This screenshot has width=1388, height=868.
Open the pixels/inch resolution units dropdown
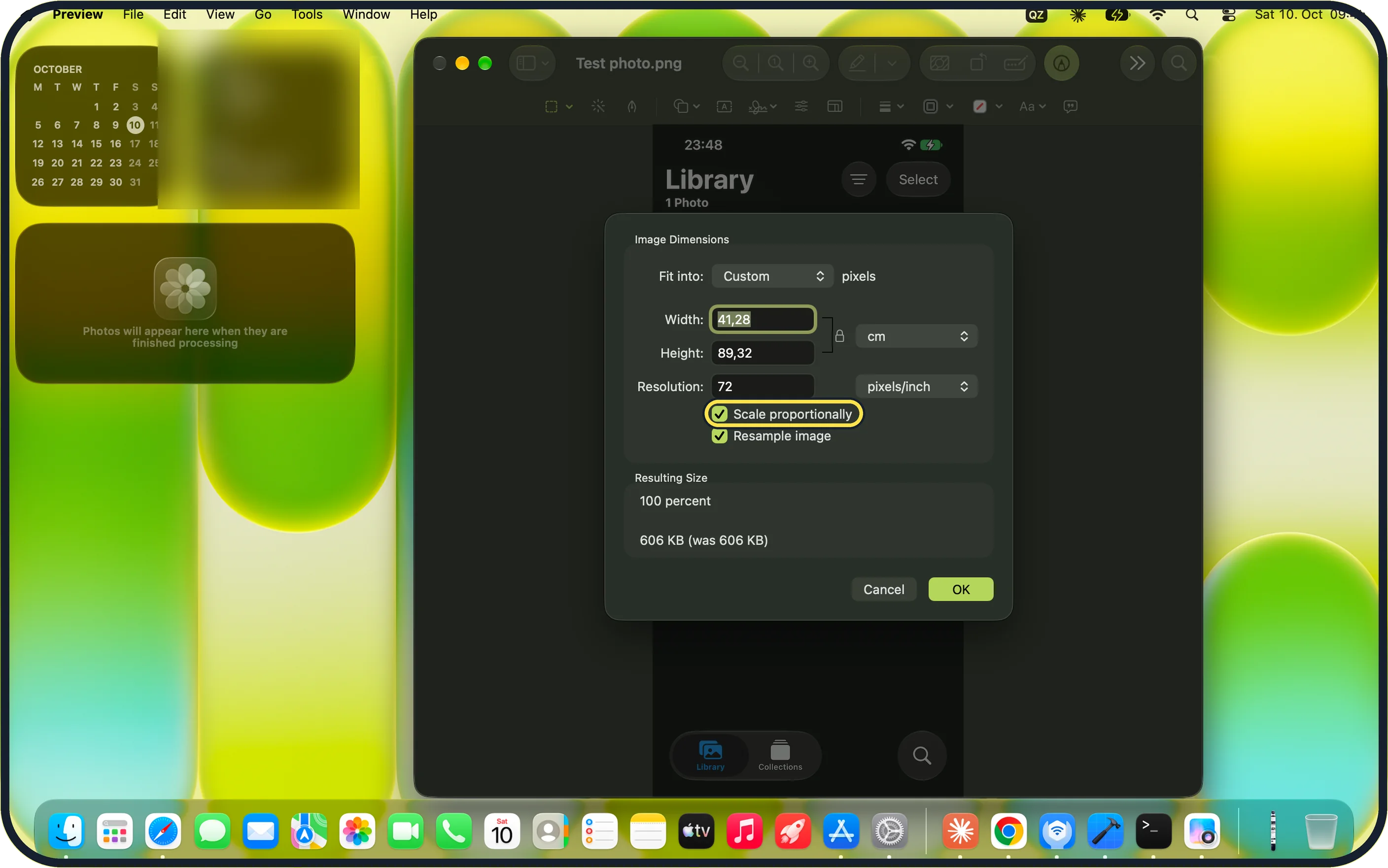pyautogui.click(x=916, y=386)
